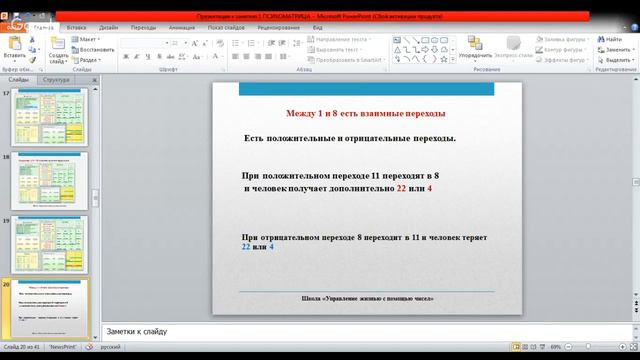Click the Arrange (Упорядочить) icon
Viewport: 640px width, 360px height.
475,43
